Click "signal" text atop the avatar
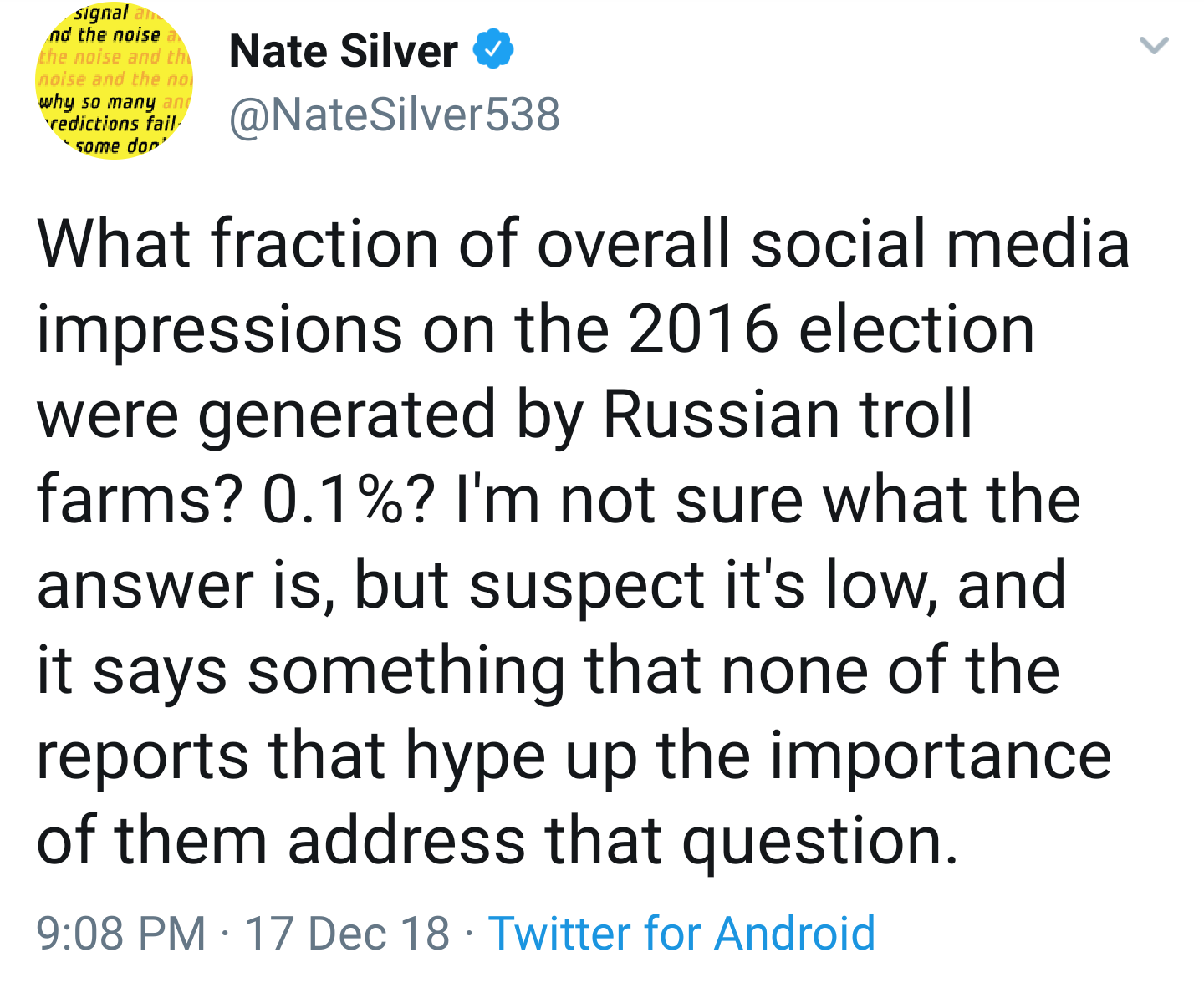The height and width of the screenshot is (998, 1204). point(101,13)
